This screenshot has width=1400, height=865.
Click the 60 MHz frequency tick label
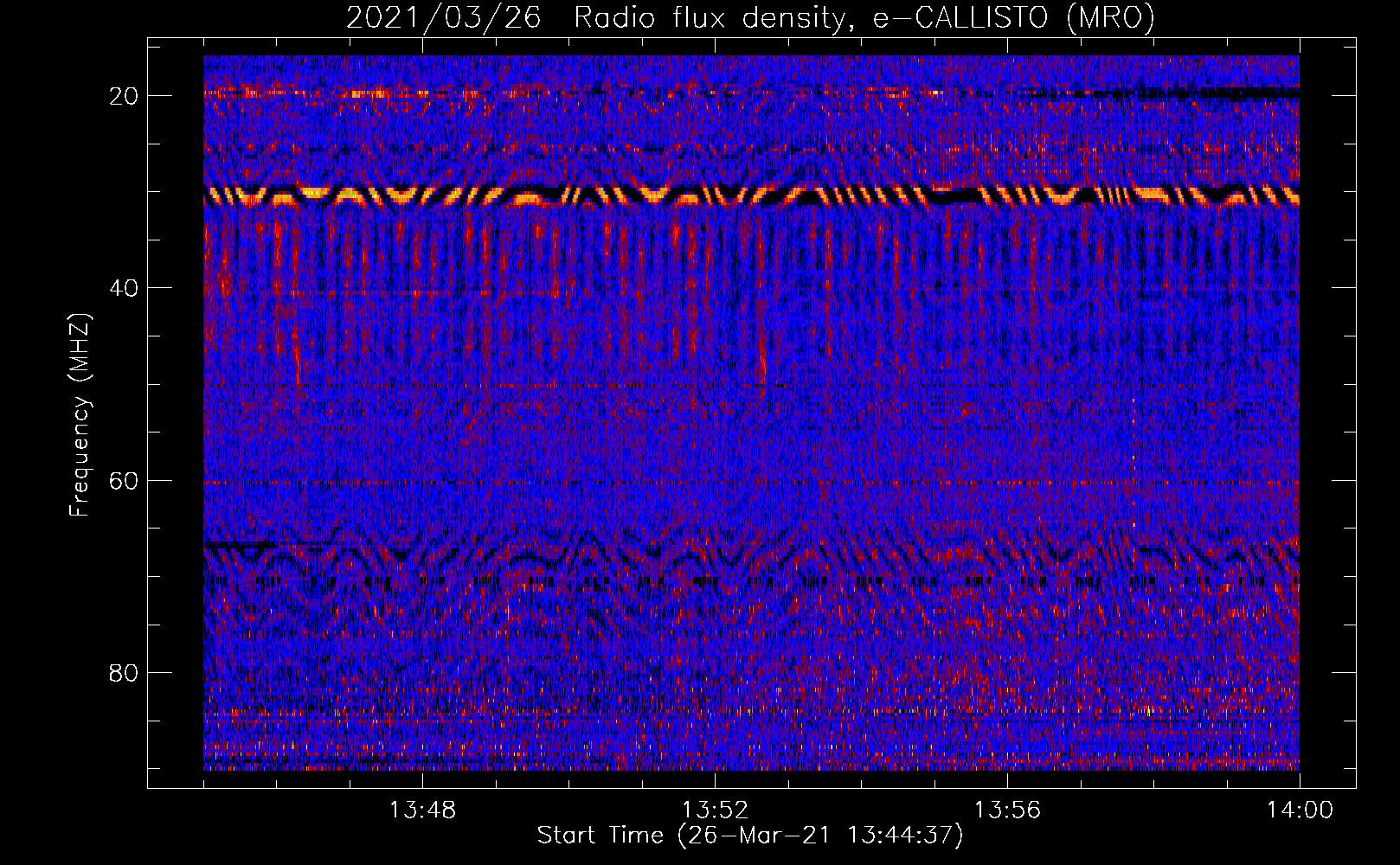[124, 480]
